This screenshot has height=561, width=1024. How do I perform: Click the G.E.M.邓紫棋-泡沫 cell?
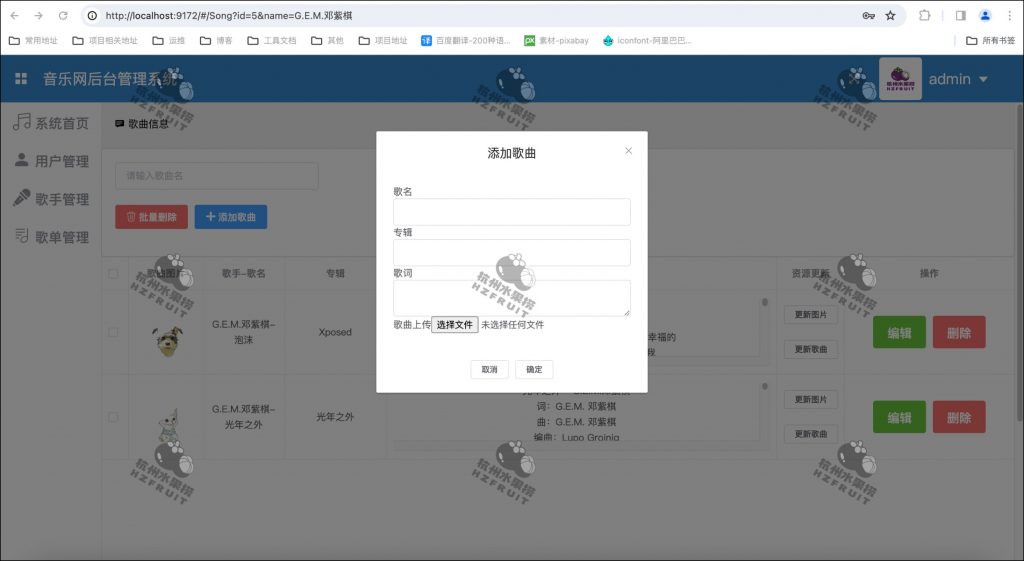pos(244,332)
